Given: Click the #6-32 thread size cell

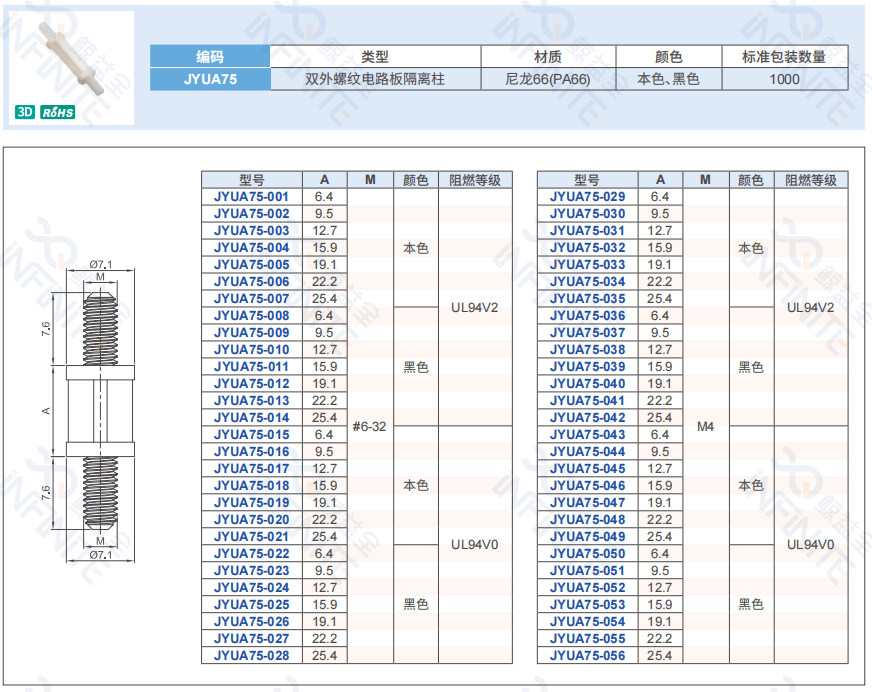Looking at the screenshot, I should click(x=369, y=426).
